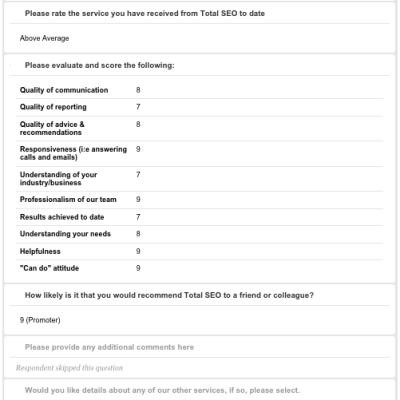400x400 pixels.
Task: Click the 'Above Average' answer text
Action: (44, 38)
